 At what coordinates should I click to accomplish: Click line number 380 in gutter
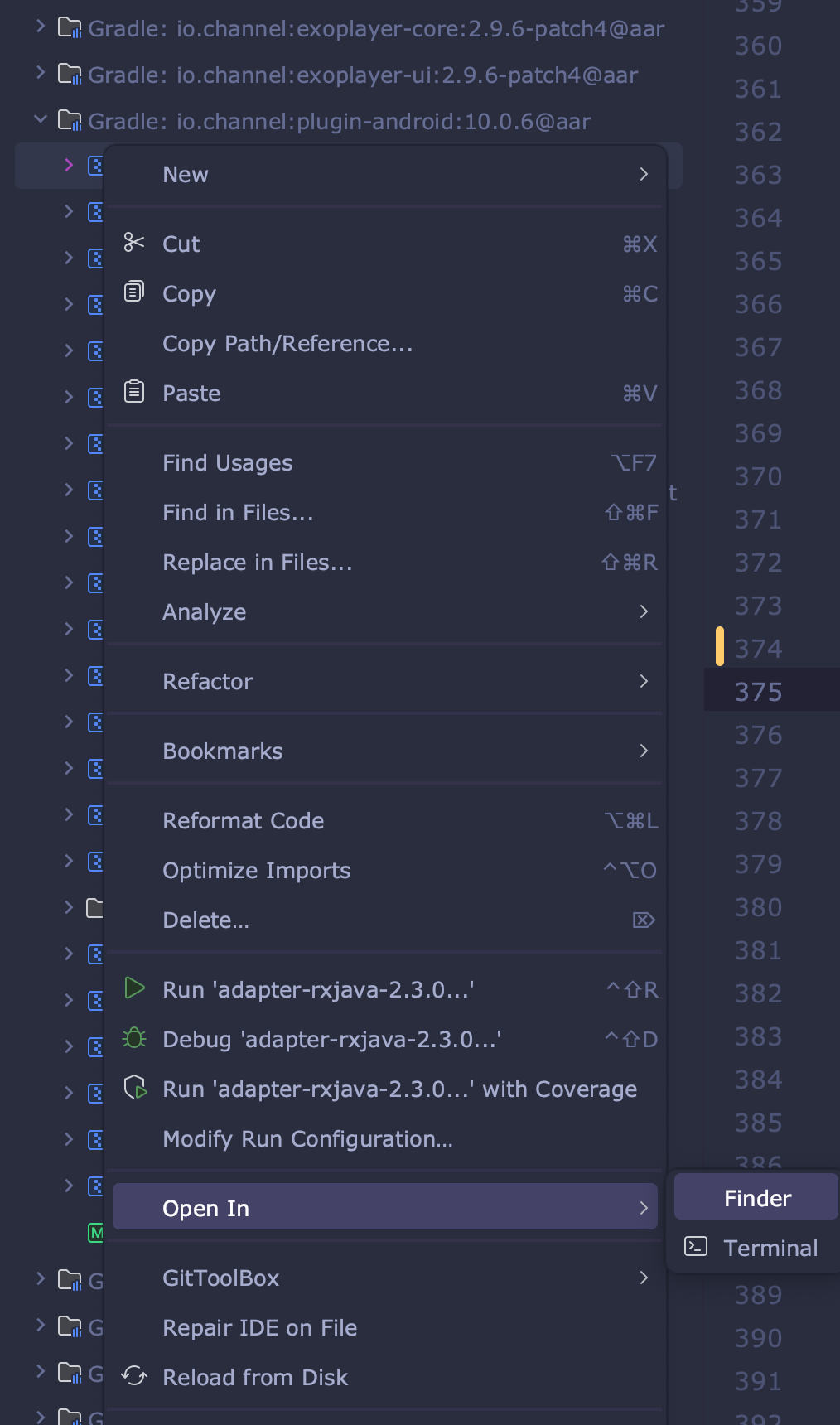(758, 906)
